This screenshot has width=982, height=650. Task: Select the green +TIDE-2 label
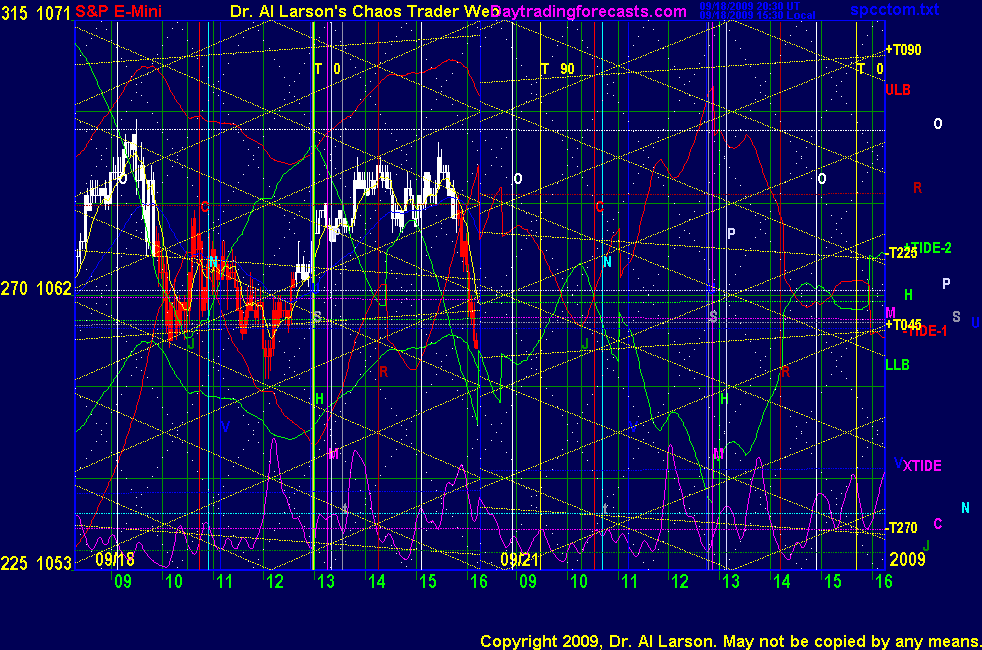(x=929, y=248)
